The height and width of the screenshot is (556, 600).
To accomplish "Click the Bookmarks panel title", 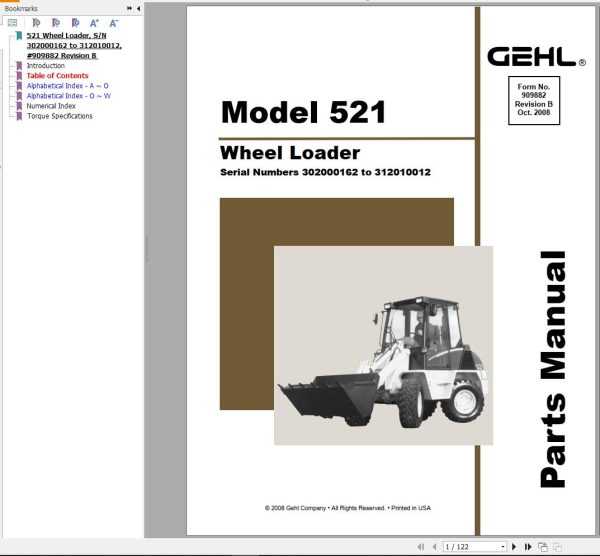I will tap(21, 8).
